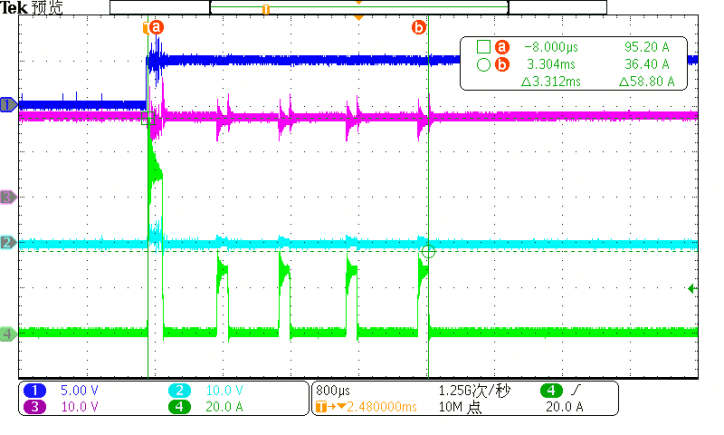724x435 pixels.
Task: Click channel 2 ground marker on left edge
Action: tap(8, 242)
